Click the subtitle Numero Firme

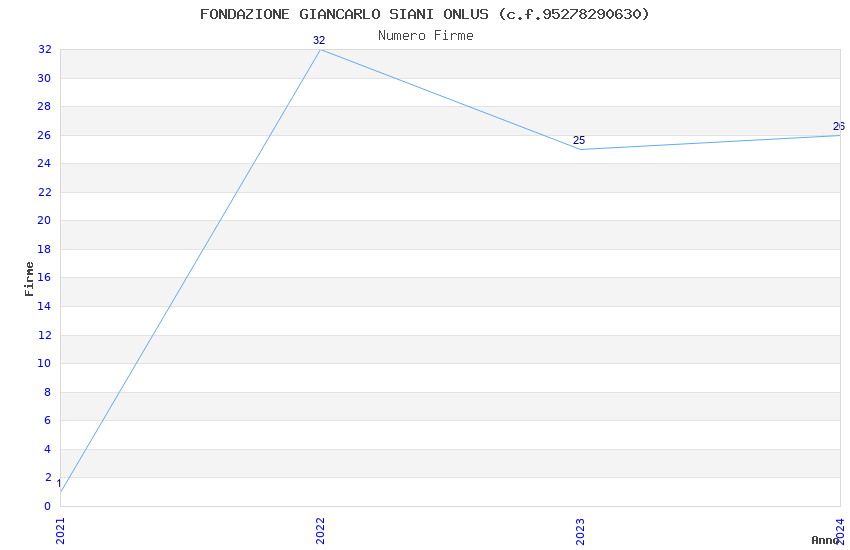pyautogui.click(x=426, y=36)
